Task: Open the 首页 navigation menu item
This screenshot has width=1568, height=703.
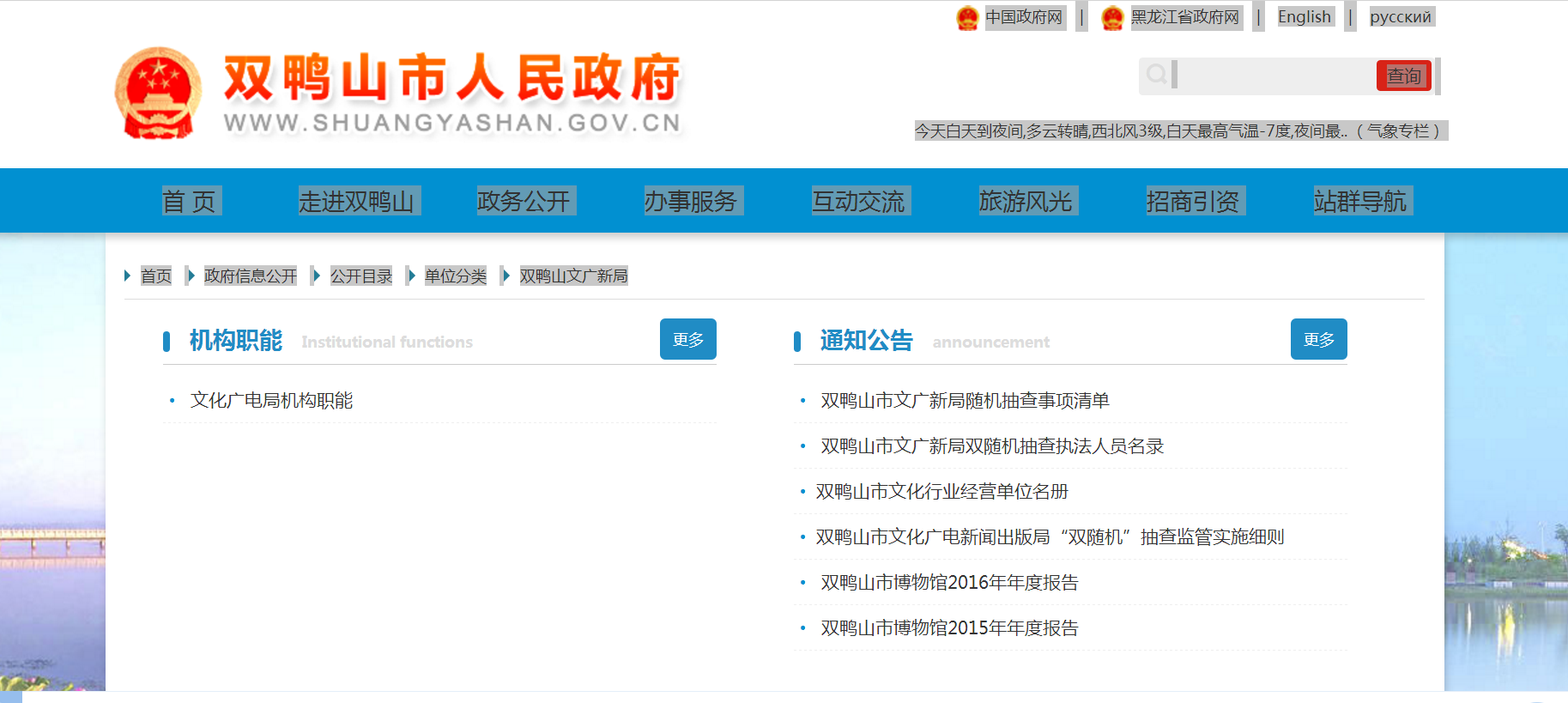Action: tap(190, 201)
